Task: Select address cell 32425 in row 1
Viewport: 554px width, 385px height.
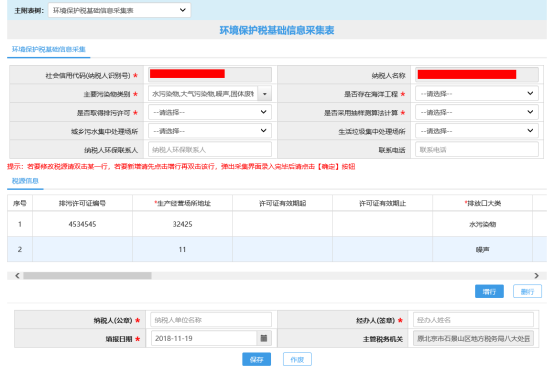Action: point(182,224)
